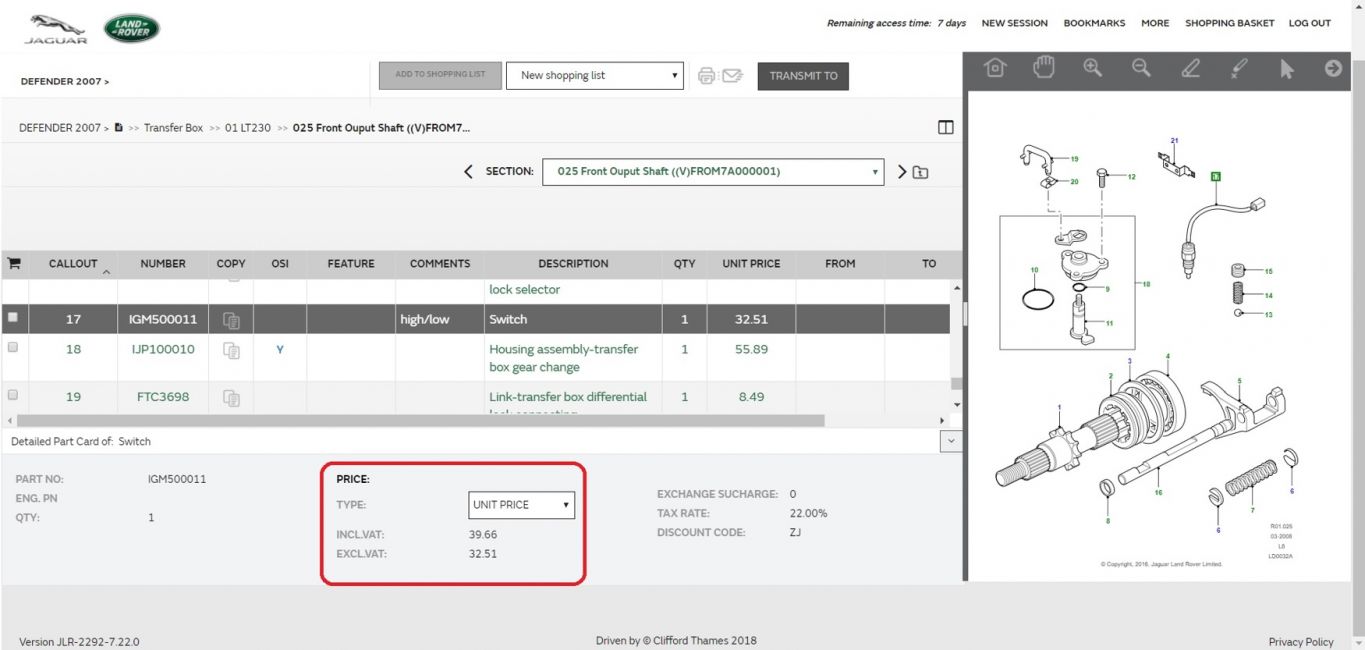Click the Jaguar logo
1365x650 pixels.
coord(57,28)
